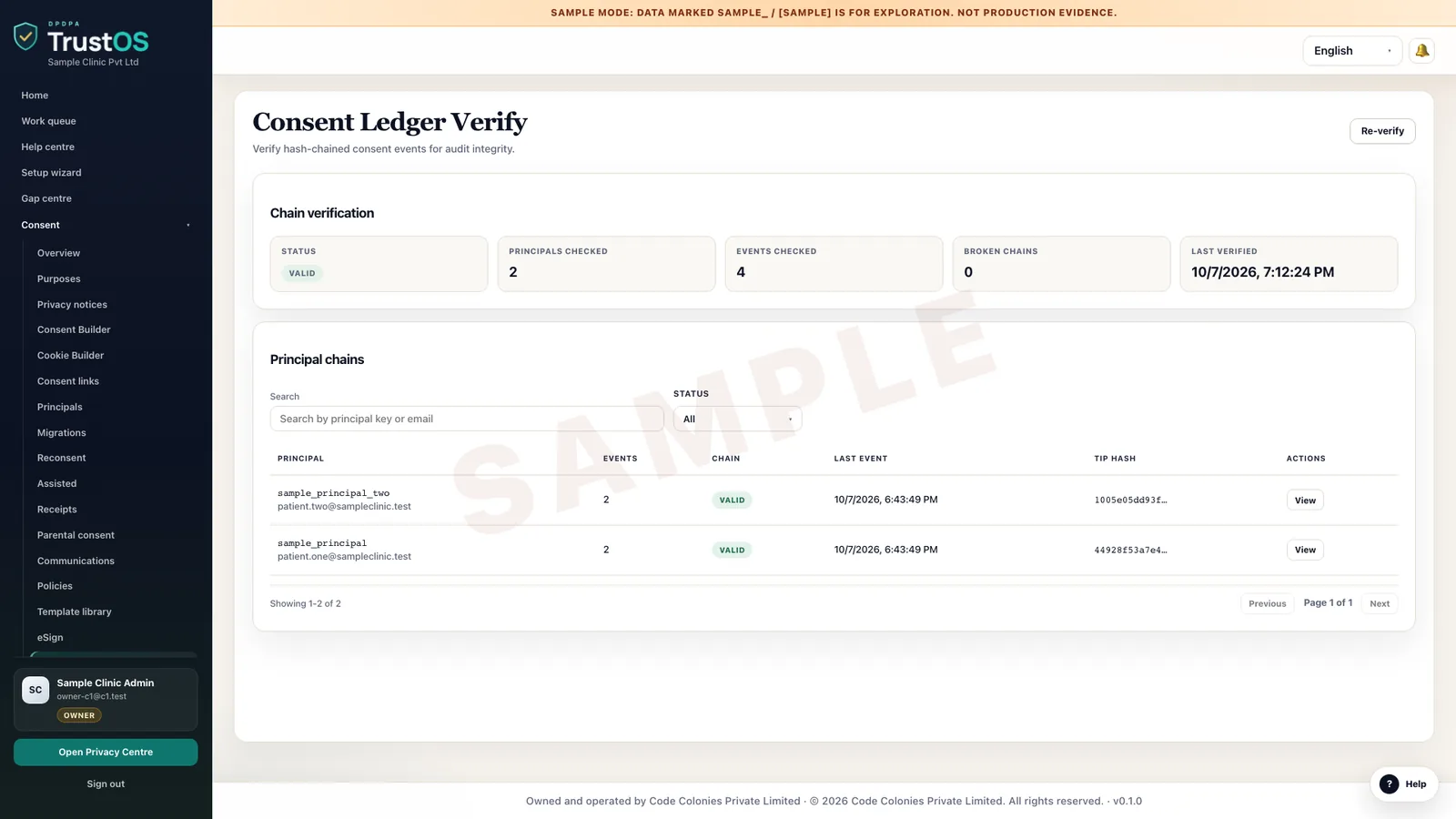Open the Status filter dropdown showing All
This screenshot has width=1456, height=819.
[737, 419]
